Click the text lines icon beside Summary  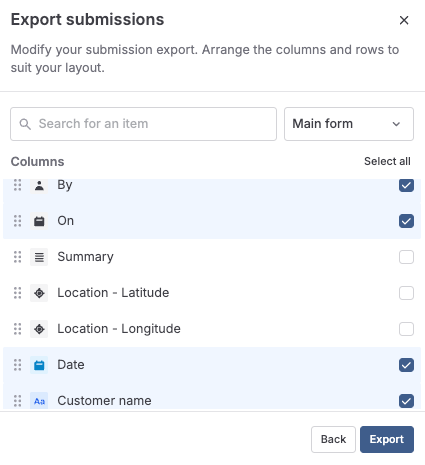click(x=39, y=257)
